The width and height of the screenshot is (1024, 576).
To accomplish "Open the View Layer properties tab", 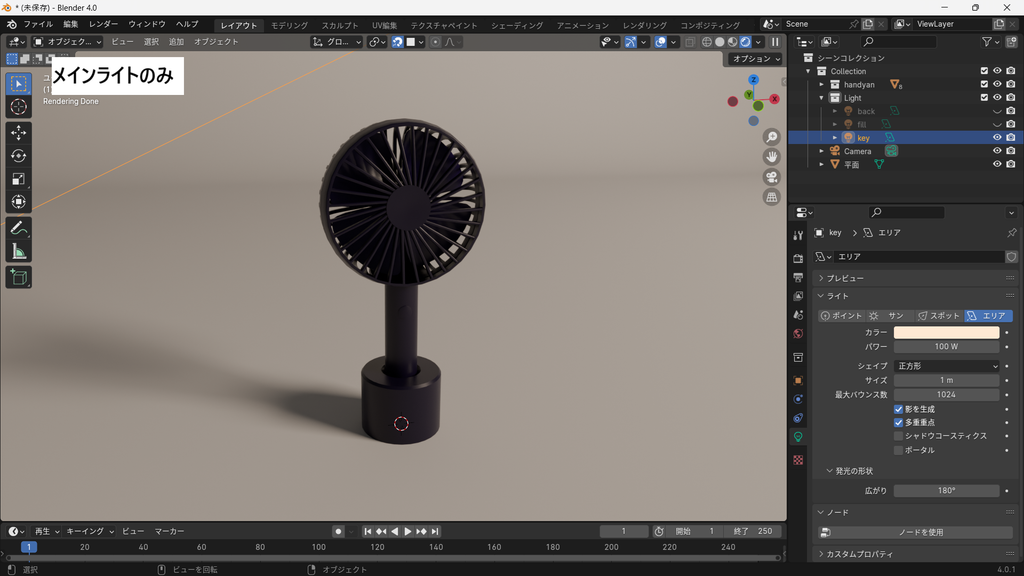I will click(x=798, y=296).
